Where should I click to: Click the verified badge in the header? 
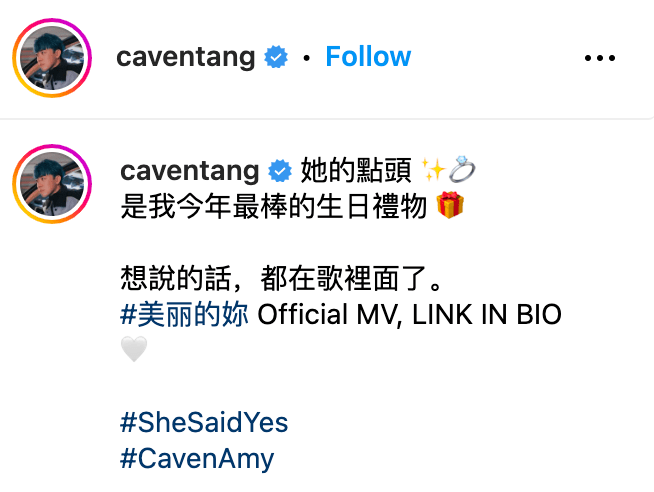tap(276, 57)
